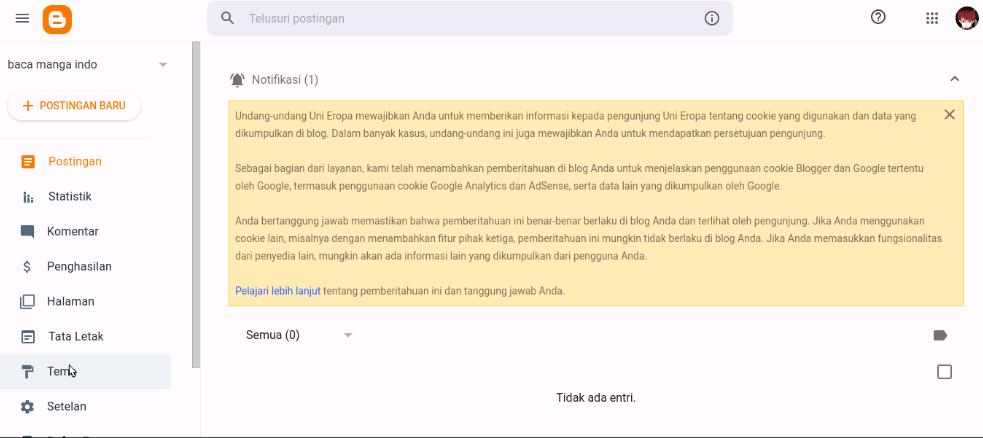Click the search info icon
983x438 pixels.
(712, 18)
